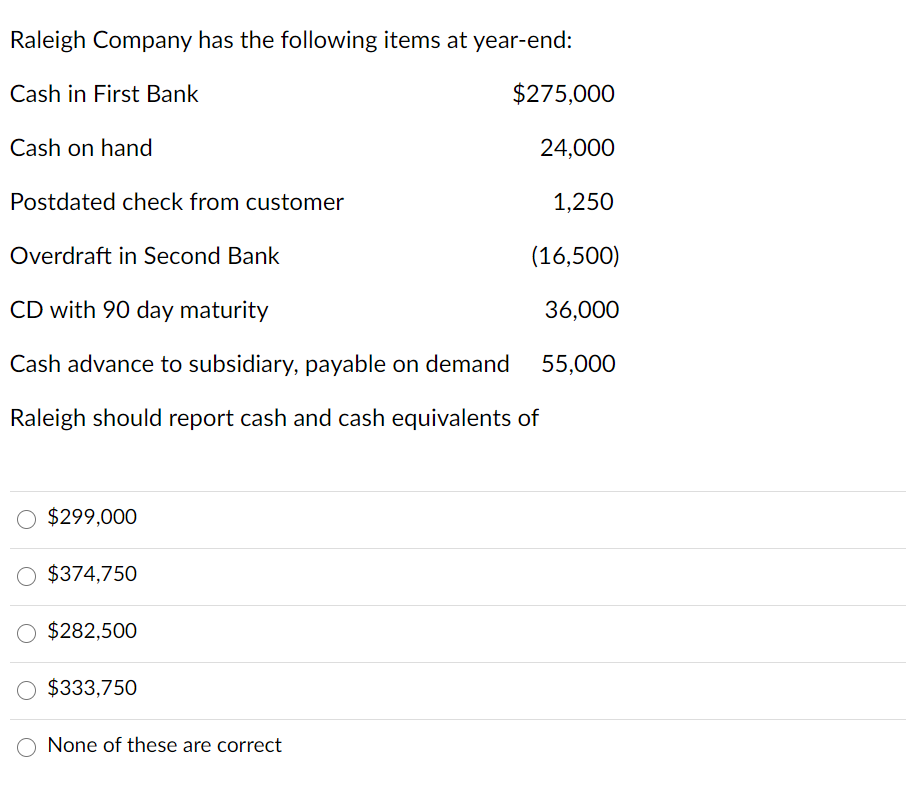
Task: Click the Cash advance to subsidiary label
Action: [260, 364]
